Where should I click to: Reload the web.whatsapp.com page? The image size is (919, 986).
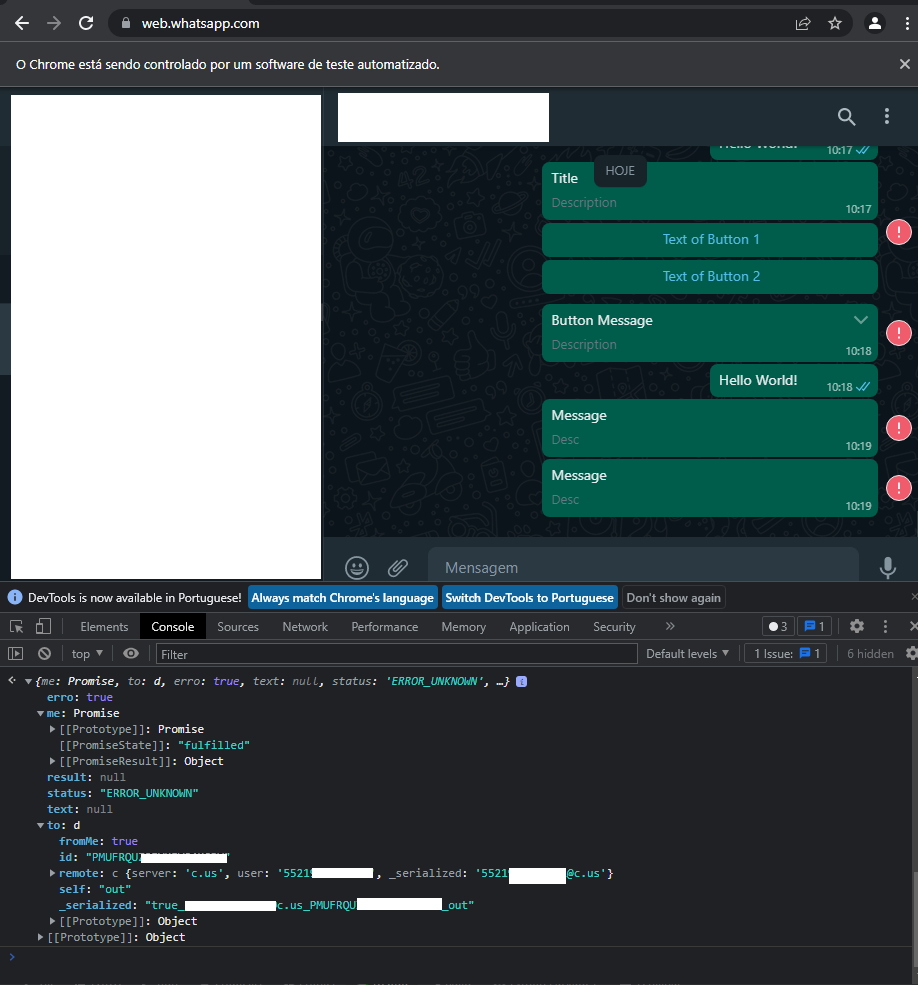tap(86, 24)
